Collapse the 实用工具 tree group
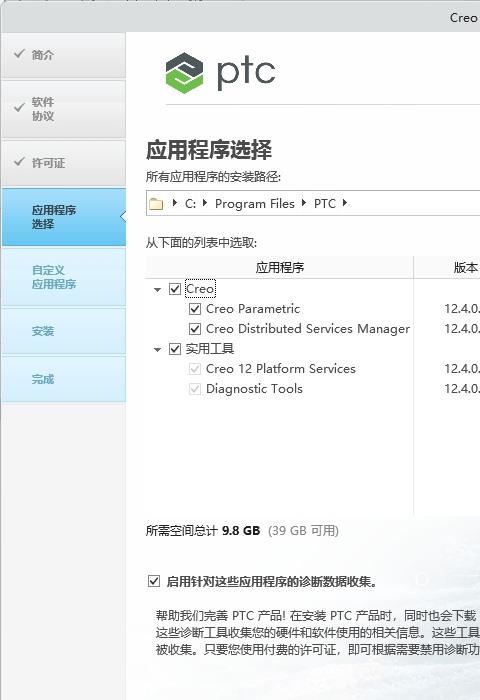The image size is (480, 700). 157,350
